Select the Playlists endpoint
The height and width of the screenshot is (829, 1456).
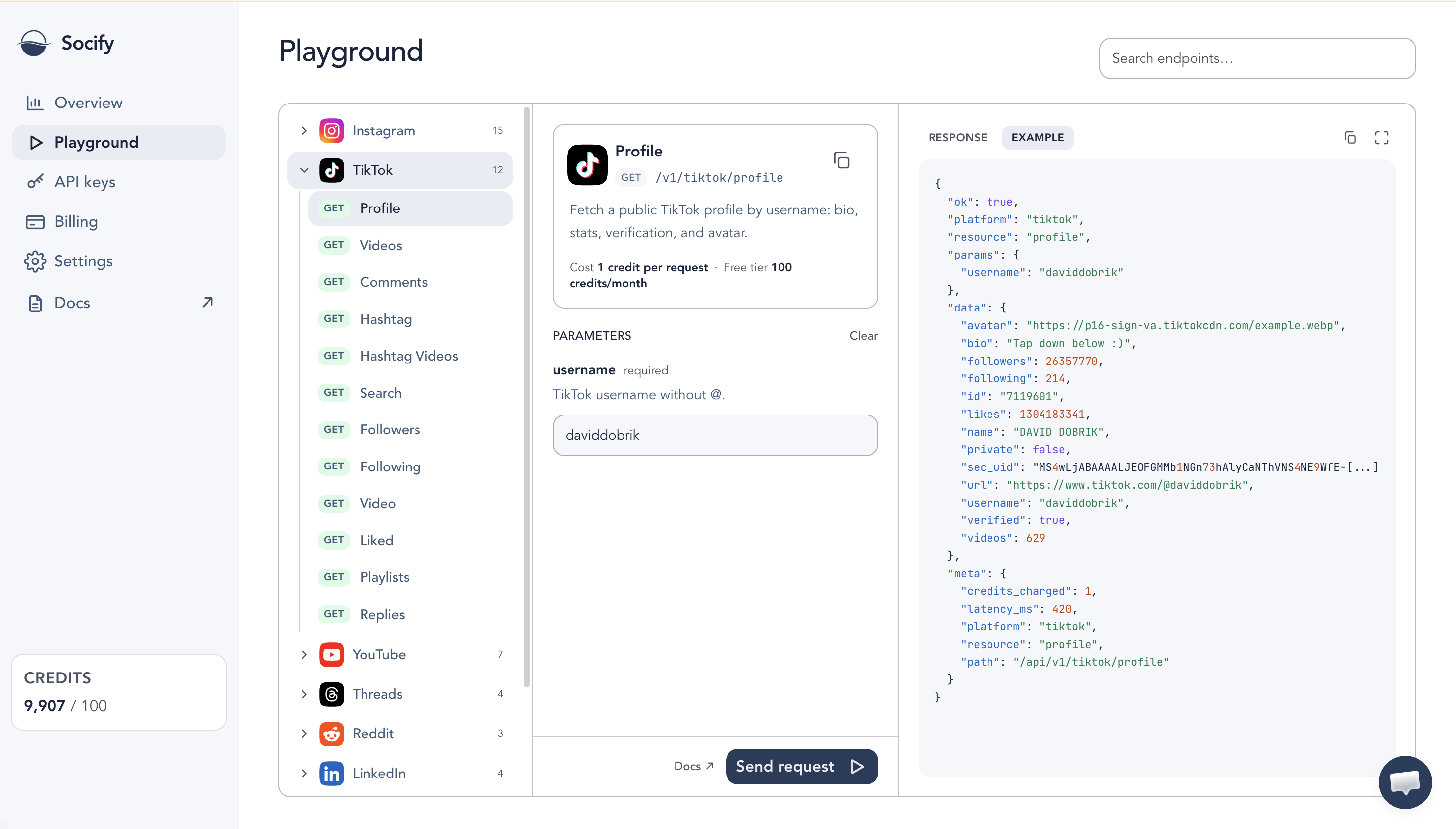tap(410, 577)
